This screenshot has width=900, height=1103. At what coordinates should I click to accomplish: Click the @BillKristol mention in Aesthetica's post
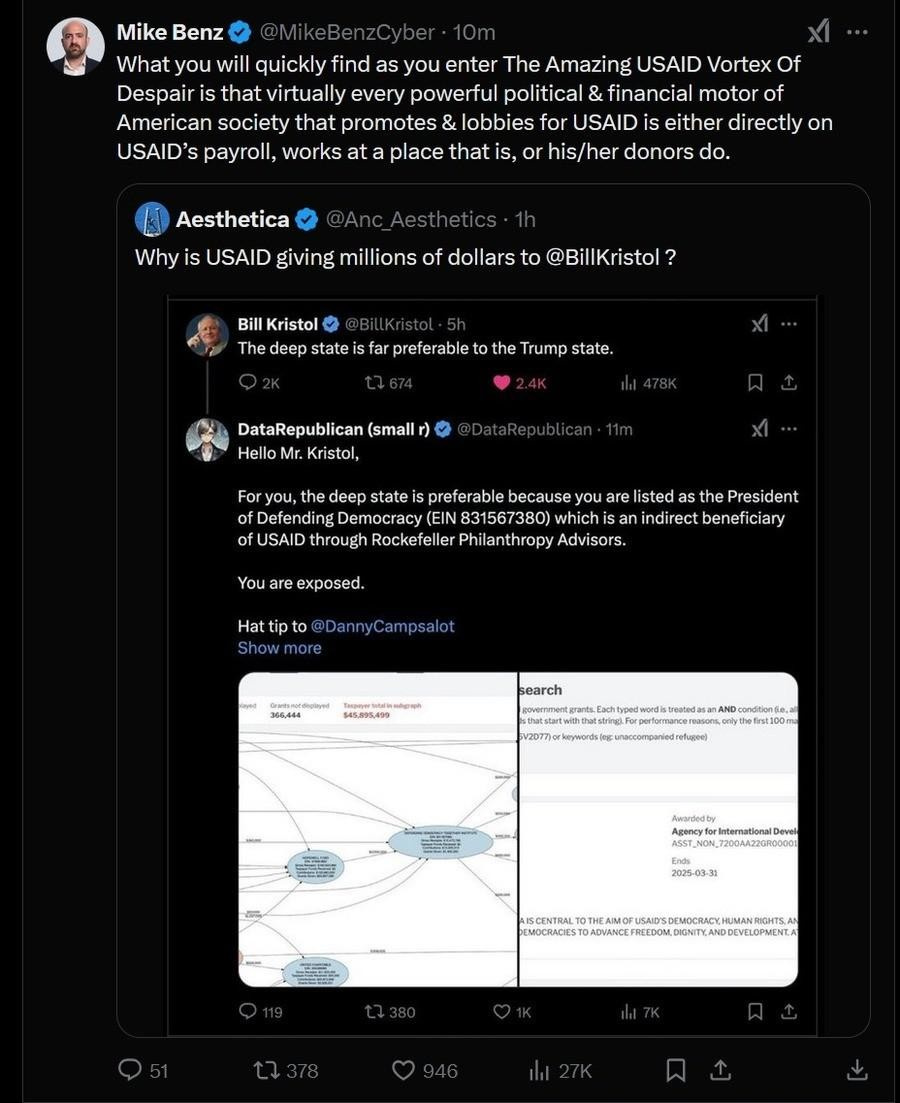pos(603,257)
